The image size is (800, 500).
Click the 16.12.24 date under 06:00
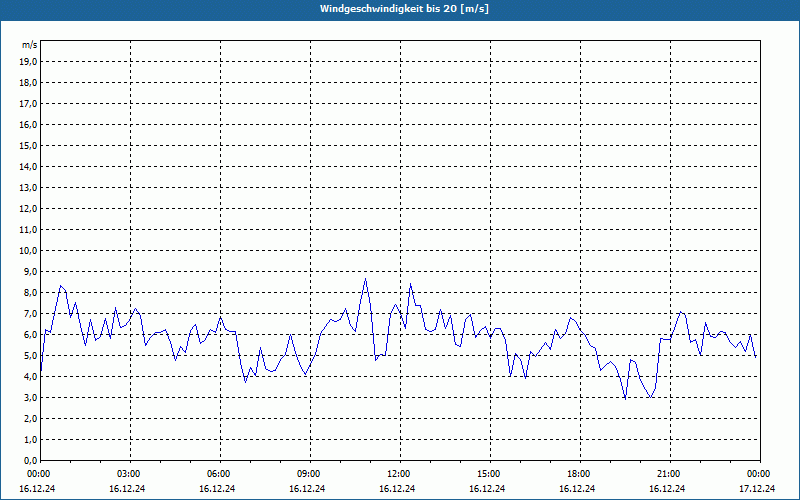tap(217, 488)
